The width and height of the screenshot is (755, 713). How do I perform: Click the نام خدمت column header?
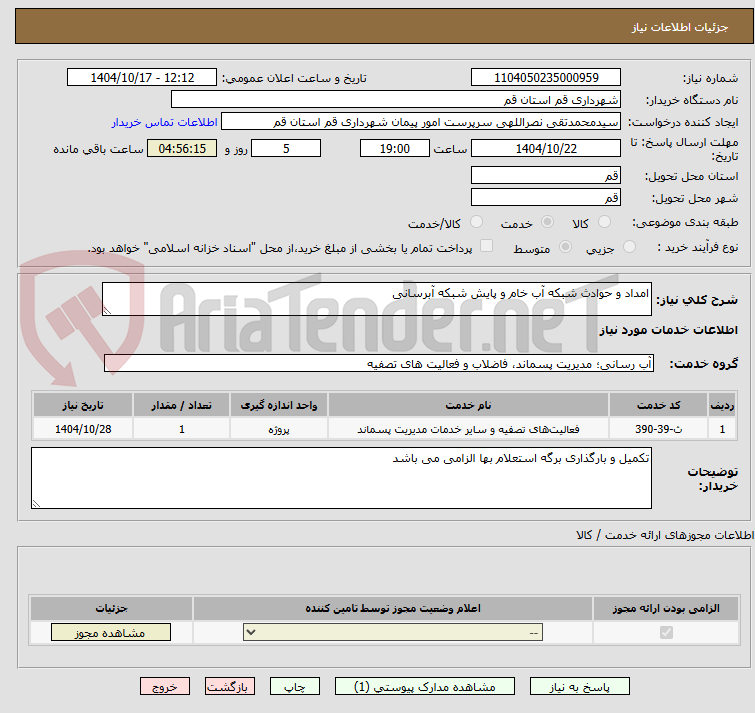pos(469,405)
